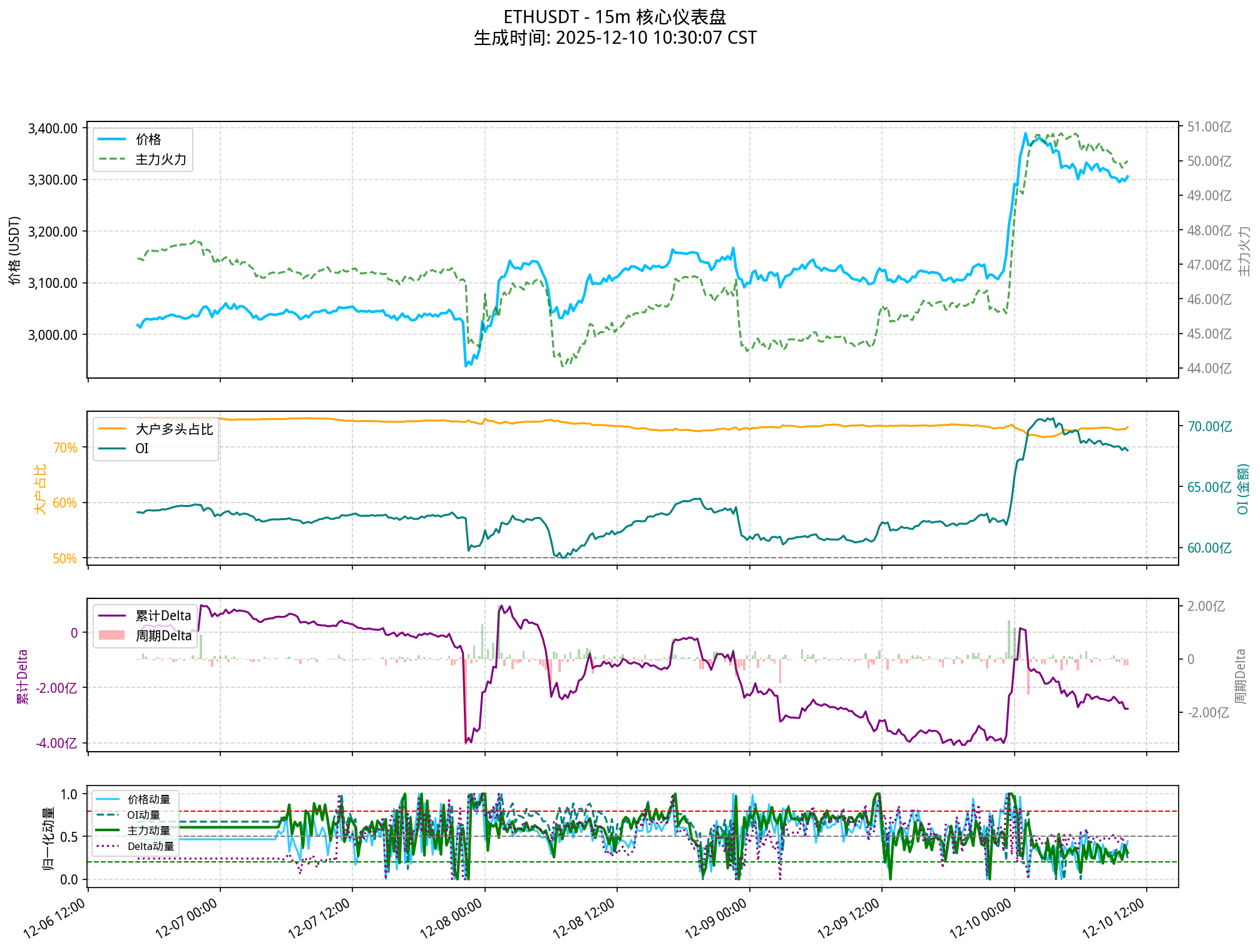Click the 主力火力 legend entry

click(x=160, y=160)
